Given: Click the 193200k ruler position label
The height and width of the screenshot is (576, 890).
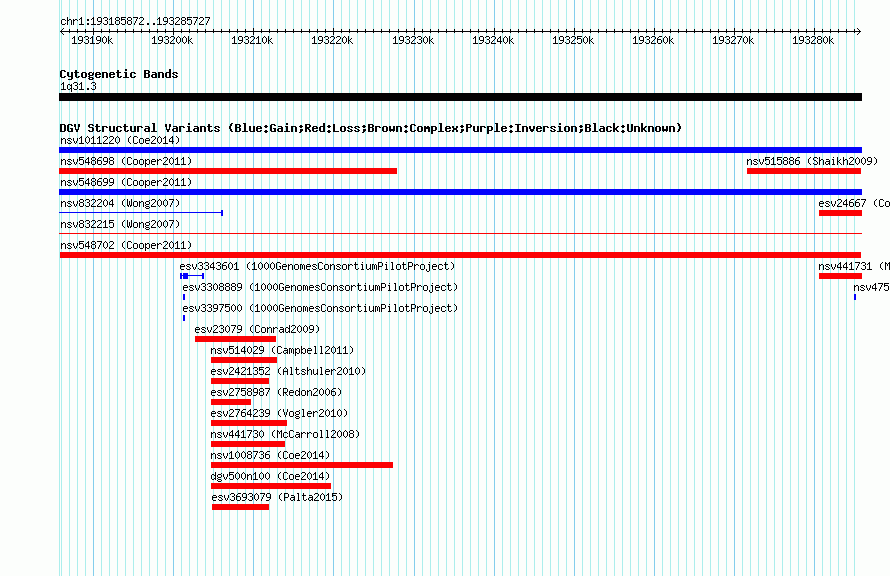Looking at the screenshot, I should pos(172,40).
